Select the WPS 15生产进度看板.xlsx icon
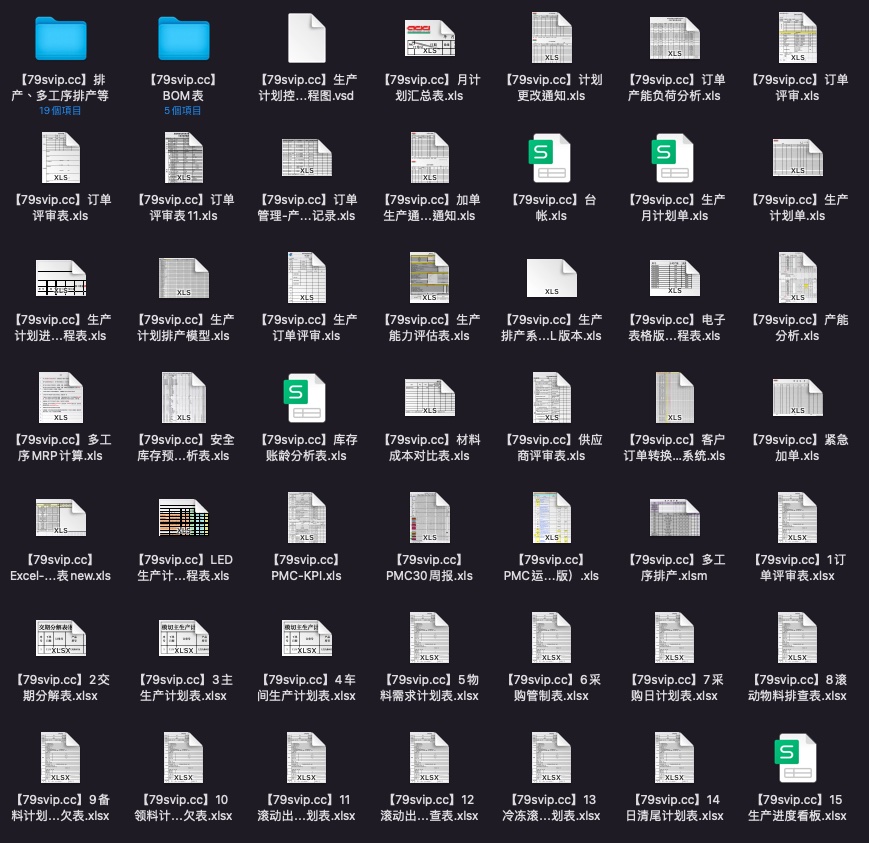This screenshot has height=843, width=869. pyautogui.click(x=795, y=758)
